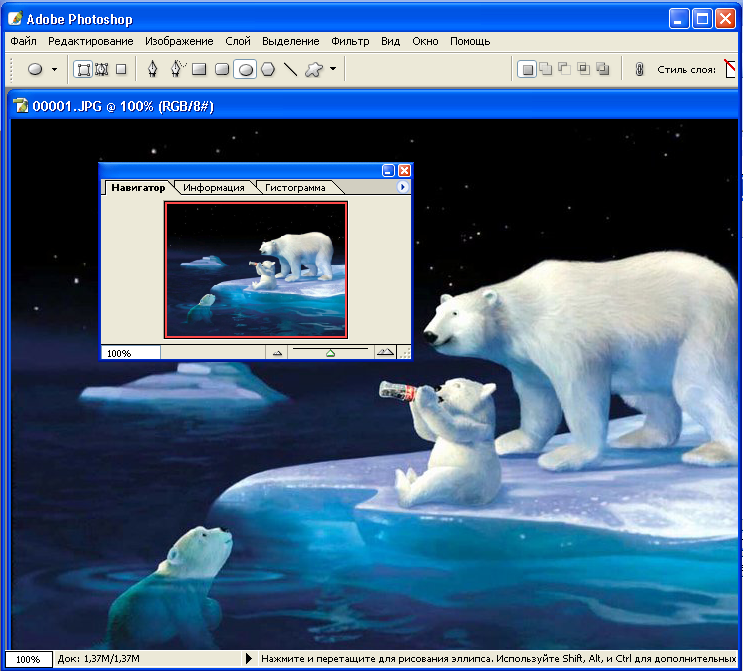Open the Слой menu
Image resolution: width=743 pixels, height=671 pixels.
click(238, 41)
